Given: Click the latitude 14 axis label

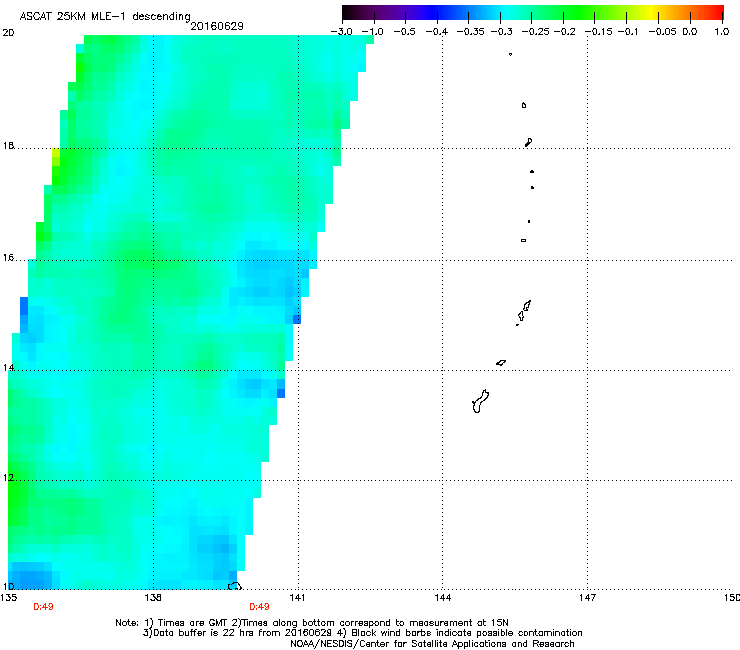Looking at the screenshot, I should [x=8, y=368].
